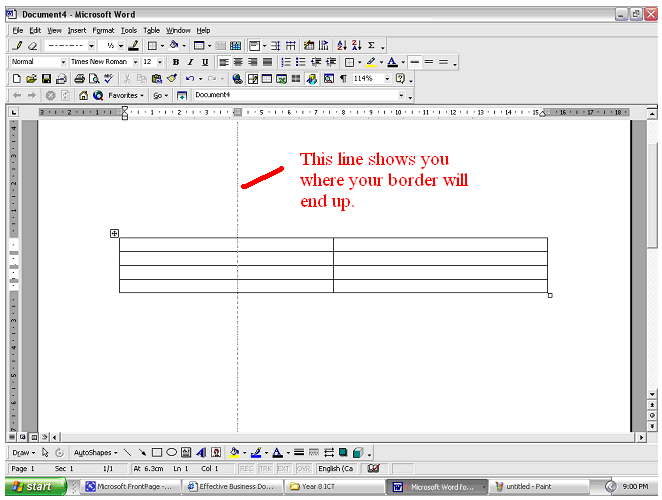Open the Table menu
662x500 pixels.
[x=152, y=30]
